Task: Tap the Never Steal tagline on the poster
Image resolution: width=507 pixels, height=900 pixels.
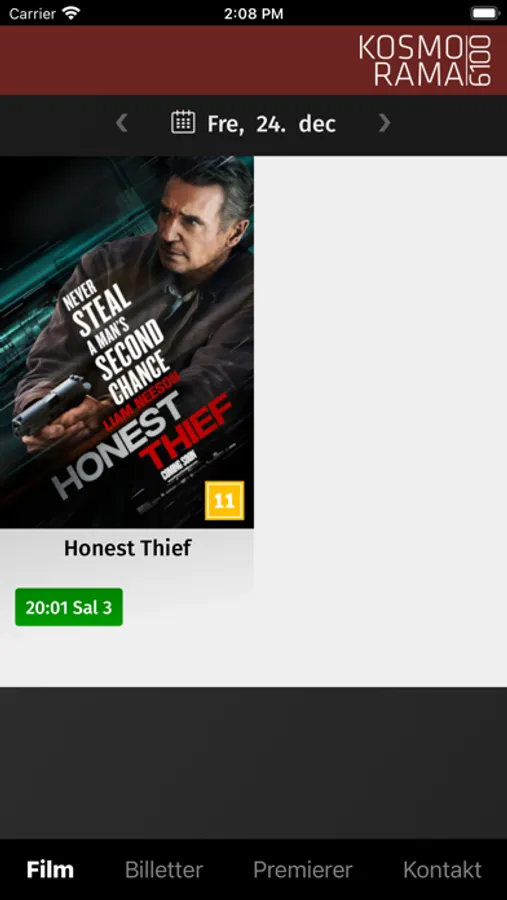Action: click(x=117, y=342)
